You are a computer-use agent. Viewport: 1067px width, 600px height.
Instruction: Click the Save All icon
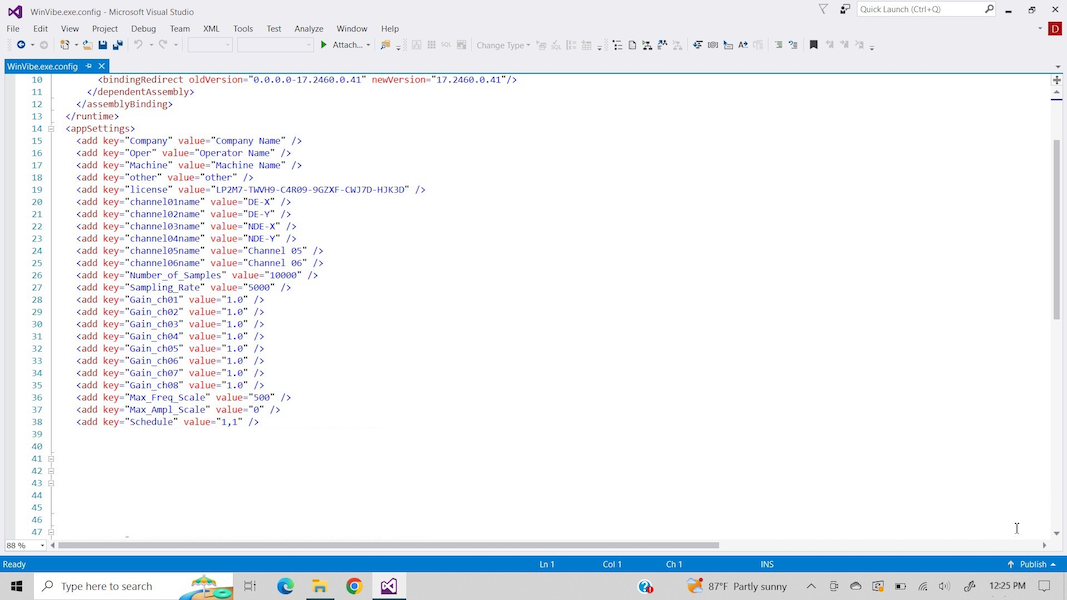pyautogui.click(x=118, y=45)
